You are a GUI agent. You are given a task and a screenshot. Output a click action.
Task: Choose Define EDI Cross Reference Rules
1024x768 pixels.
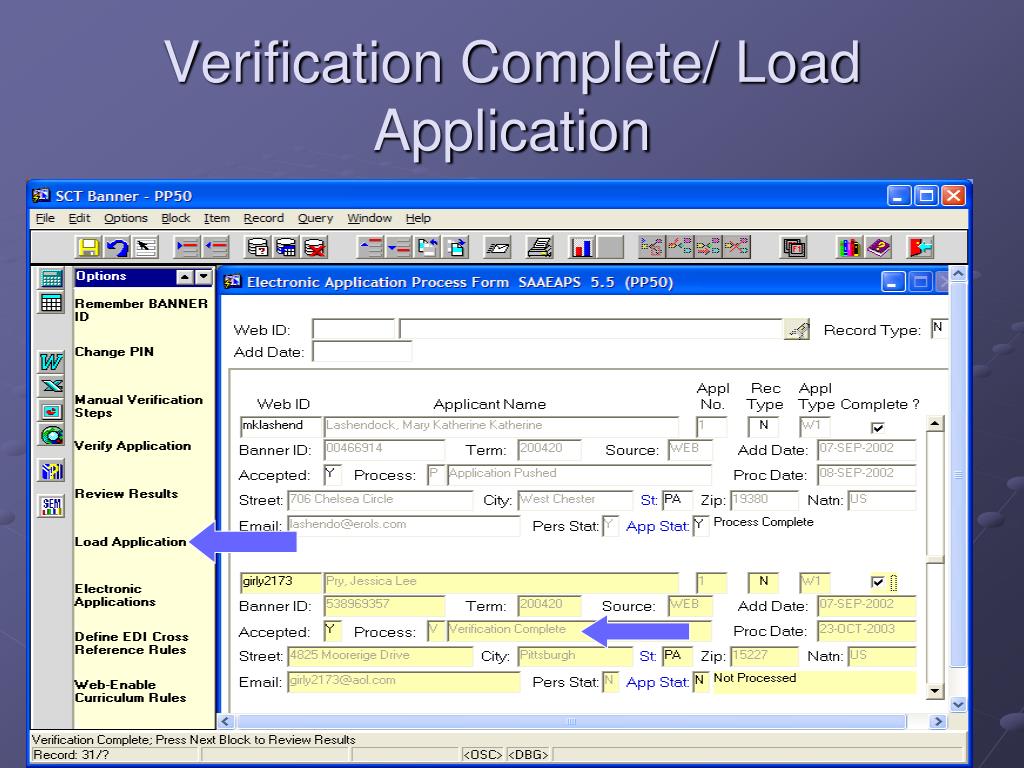coord(131,643)
